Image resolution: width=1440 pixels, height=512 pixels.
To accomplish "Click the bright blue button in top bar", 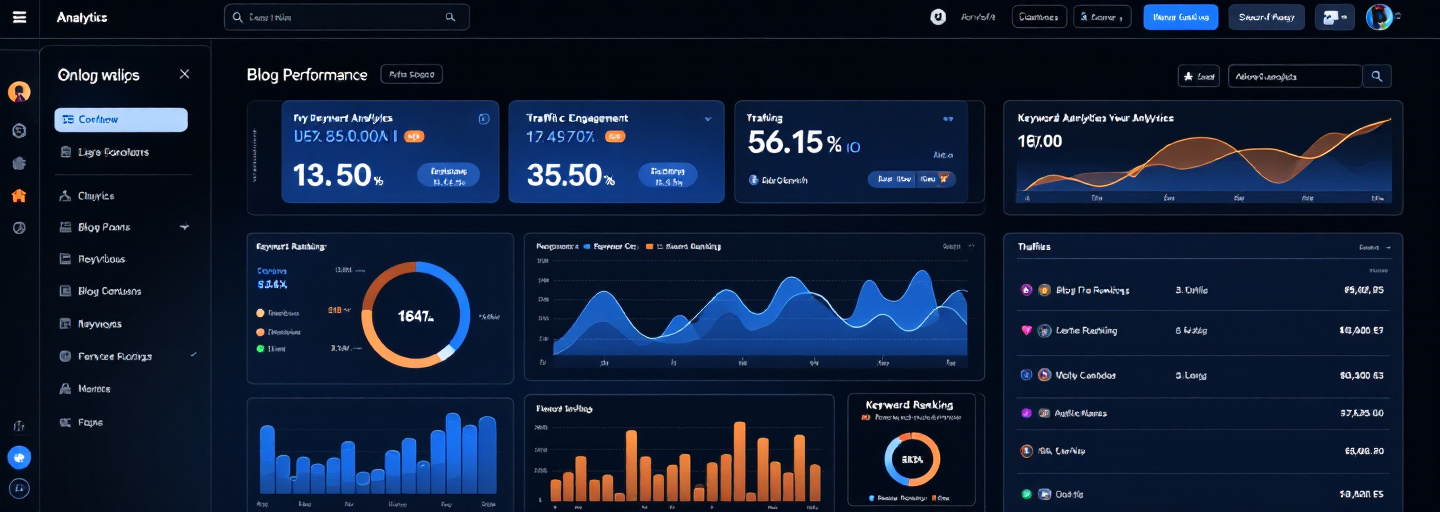I will [x=1180, y=17].
